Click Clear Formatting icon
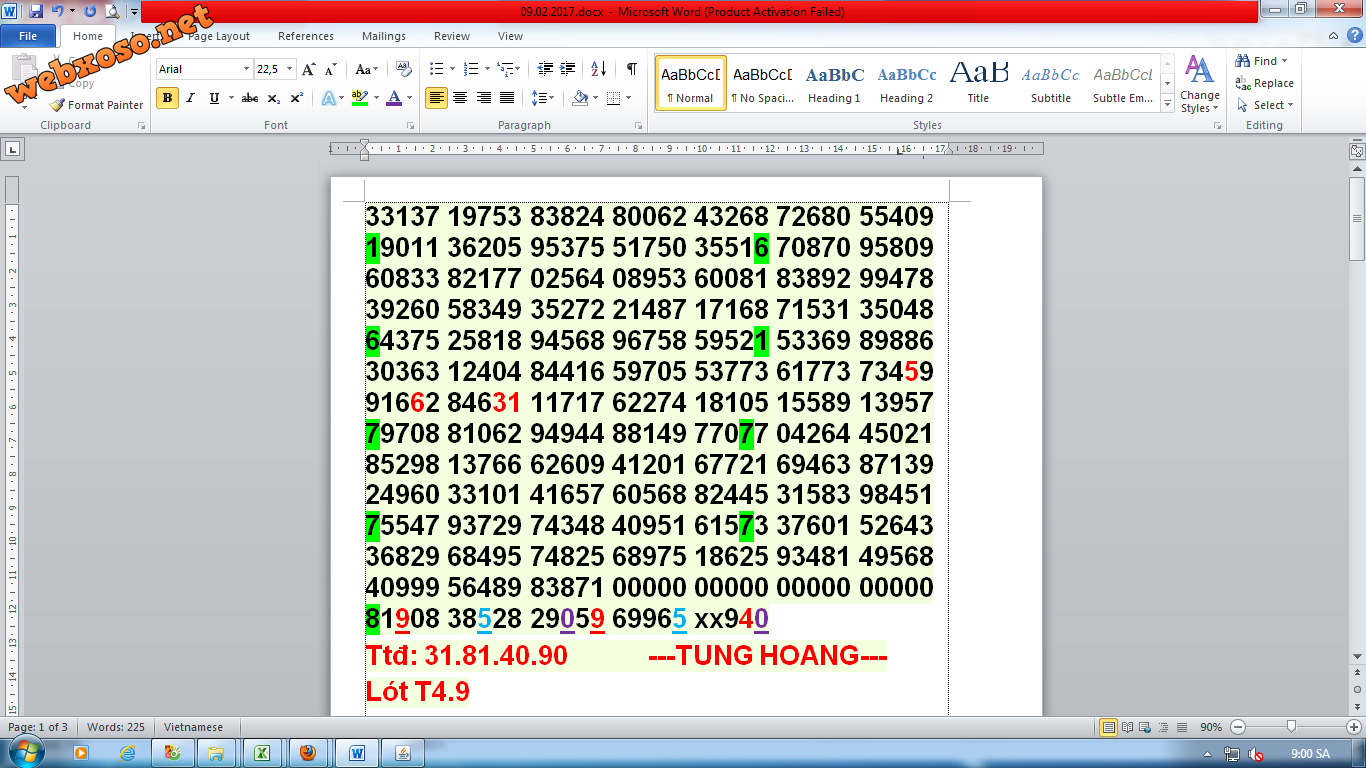 tap(404, 69)
